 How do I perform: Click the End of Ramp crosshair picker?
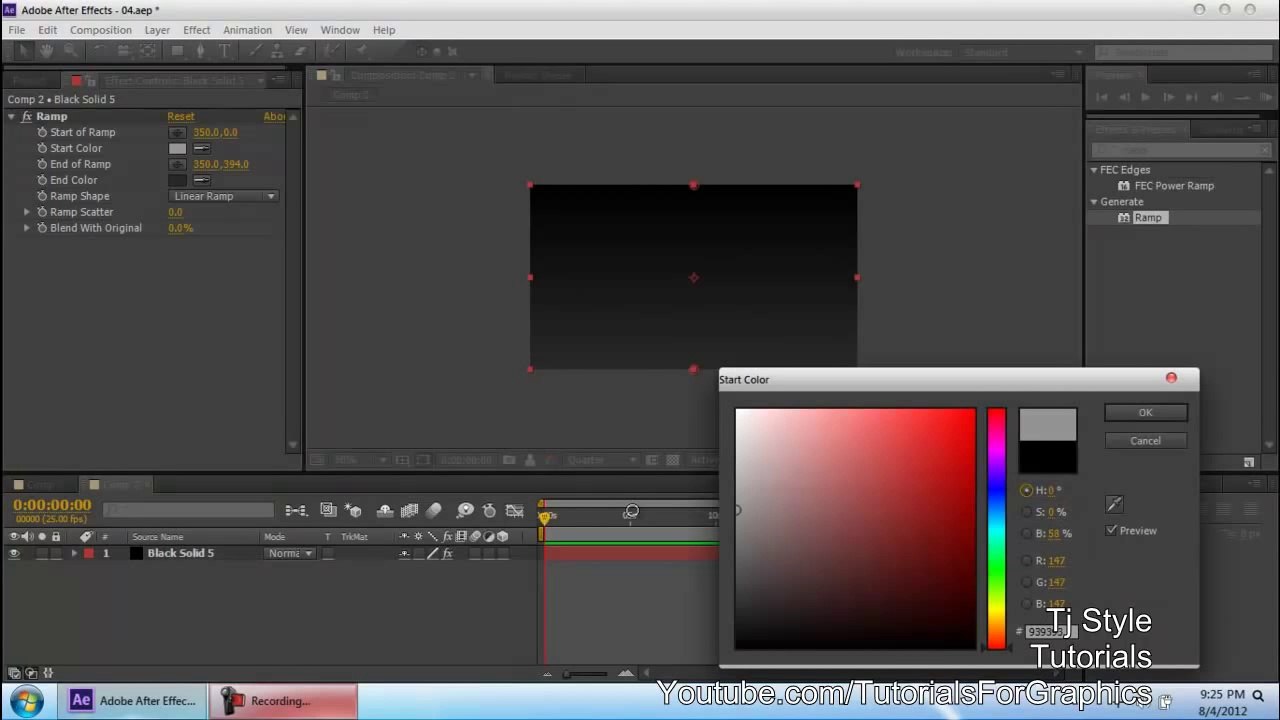[177, 164]
